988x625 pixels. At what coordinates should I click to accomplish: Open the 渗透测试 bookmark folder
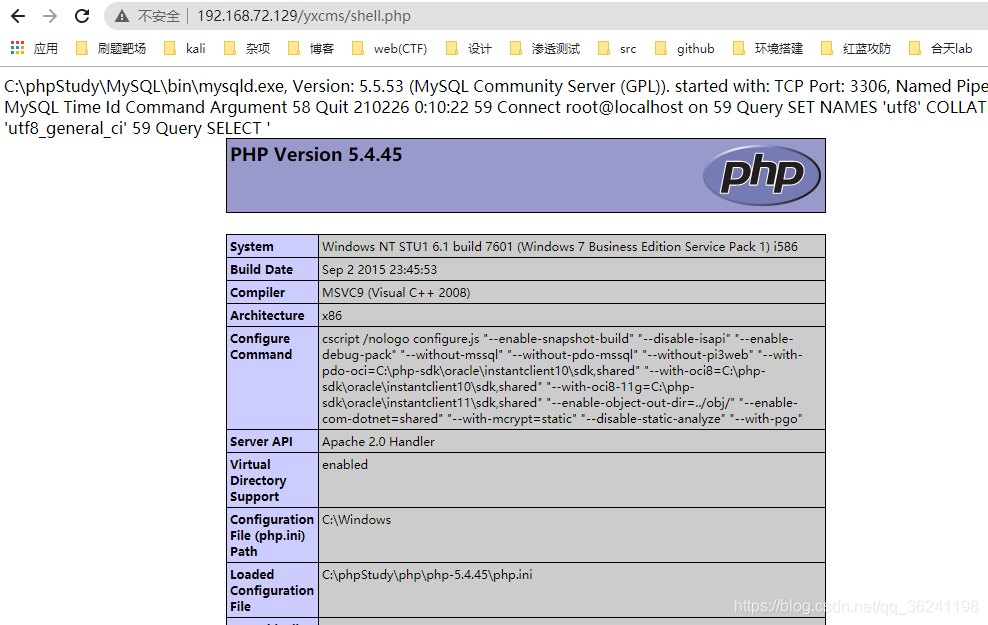coord(545,49)
